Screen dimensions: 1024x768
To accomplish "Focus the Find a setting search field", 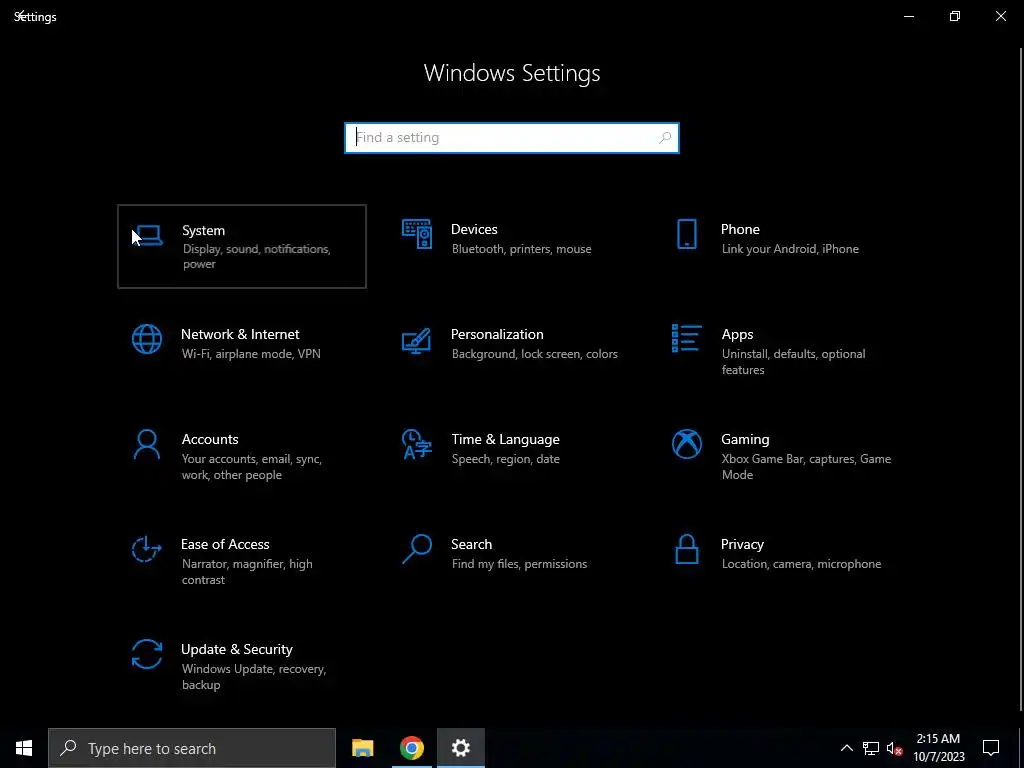I will [x=511, y=138].
